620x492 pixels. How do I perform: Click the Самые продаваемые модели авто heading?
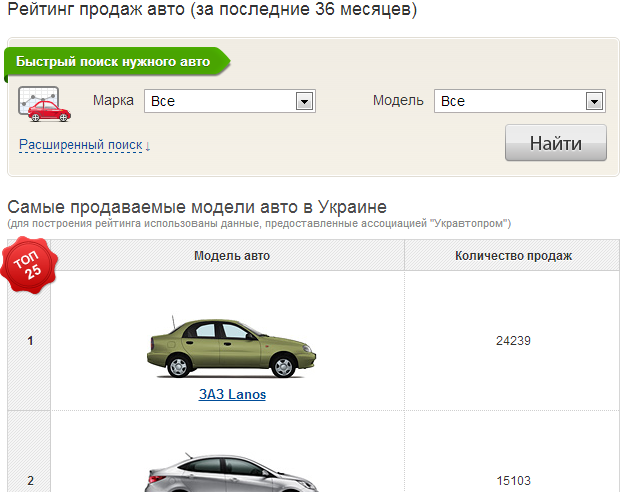[x=197, y=207]
